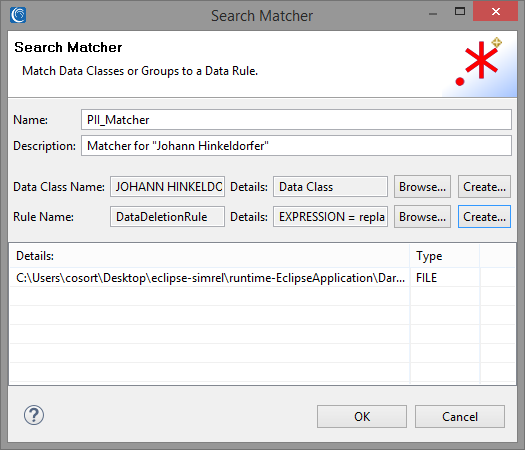This screenshot has height=450, width=525.
Task: Click the EXPRESSION rule details field
Action: [330, 217]
